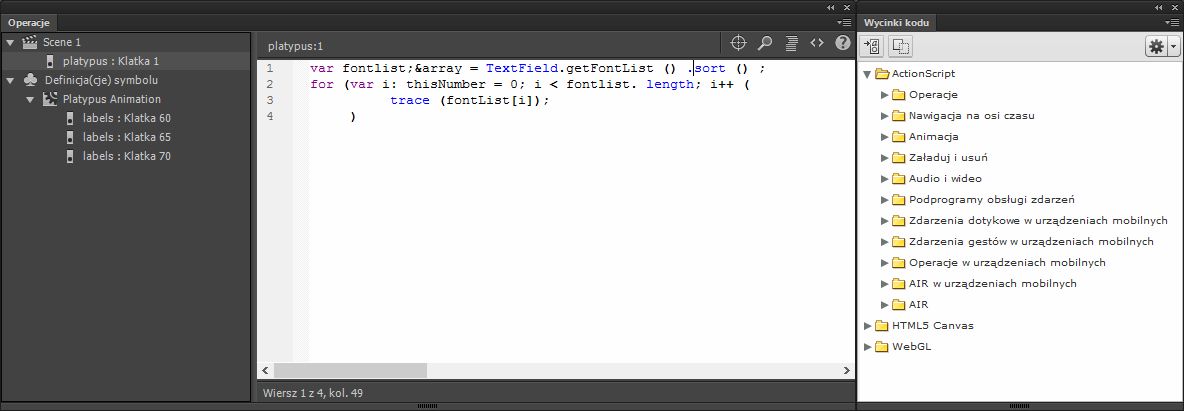Viewport: 1184px width, 411px height.
Task: Place cursor on the trace (fontList[i]) line
Action: pyautogui.click(x=470, y=100)
